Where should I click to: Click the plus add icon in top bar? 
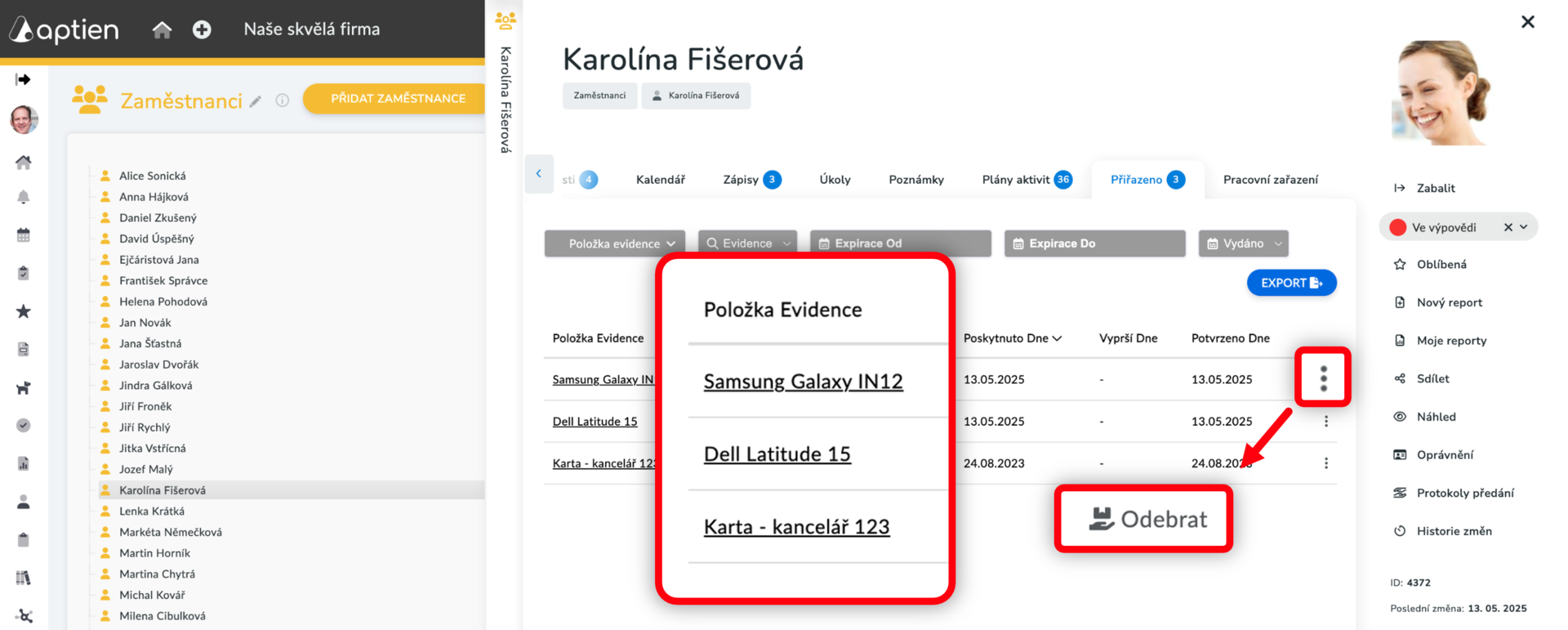[202, 30]
